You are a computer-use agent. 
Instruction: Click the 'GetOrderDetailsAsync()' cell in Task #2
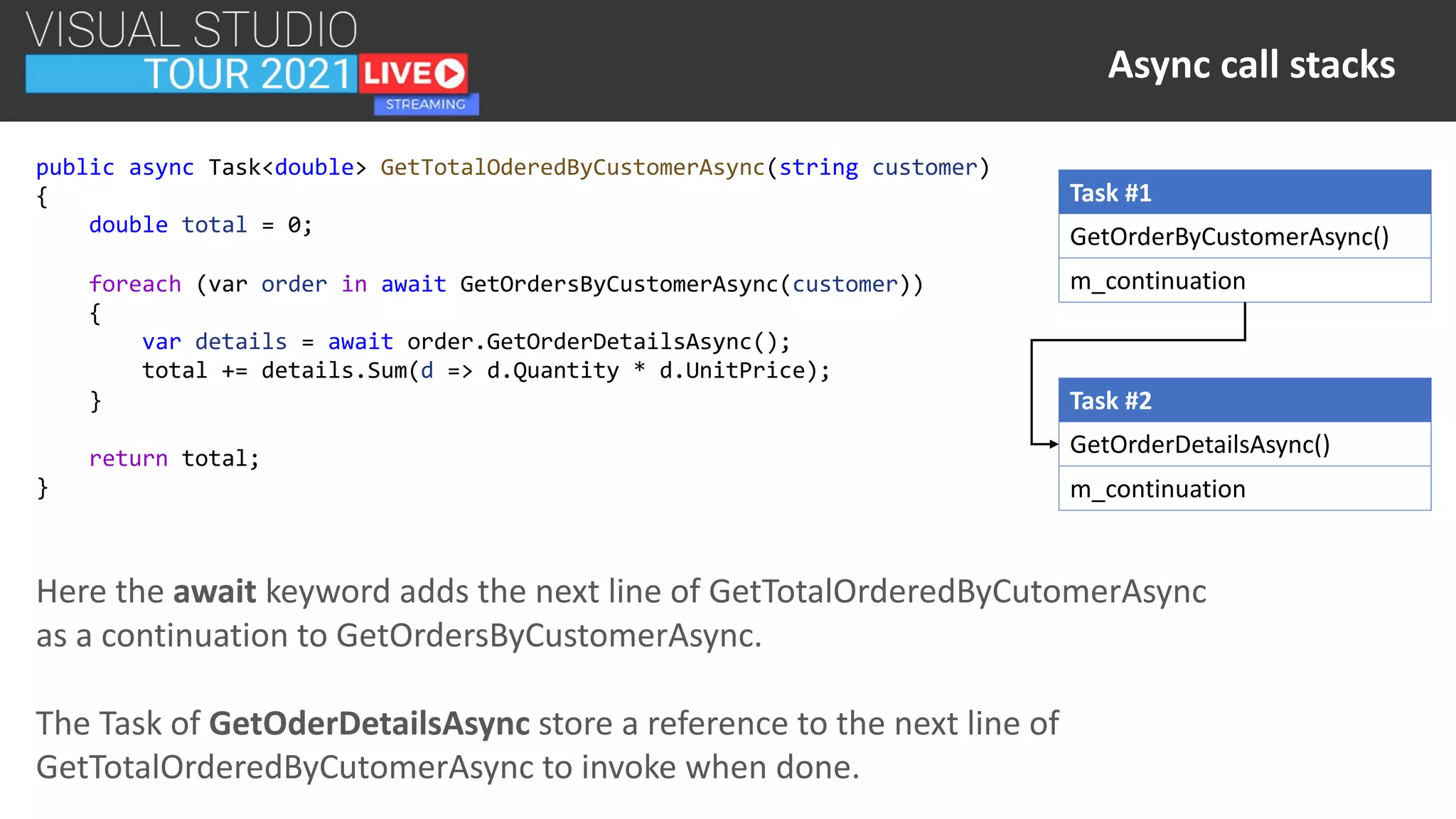coord(1245,444)
